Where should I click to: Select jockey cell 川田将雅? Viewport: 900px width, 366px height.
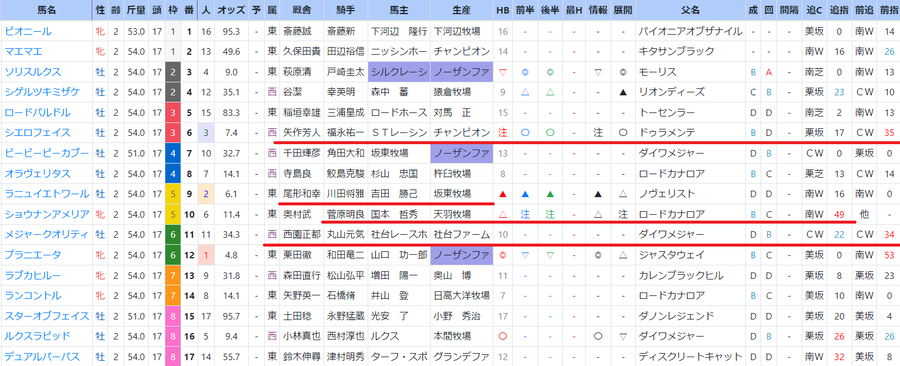[346, 194]
